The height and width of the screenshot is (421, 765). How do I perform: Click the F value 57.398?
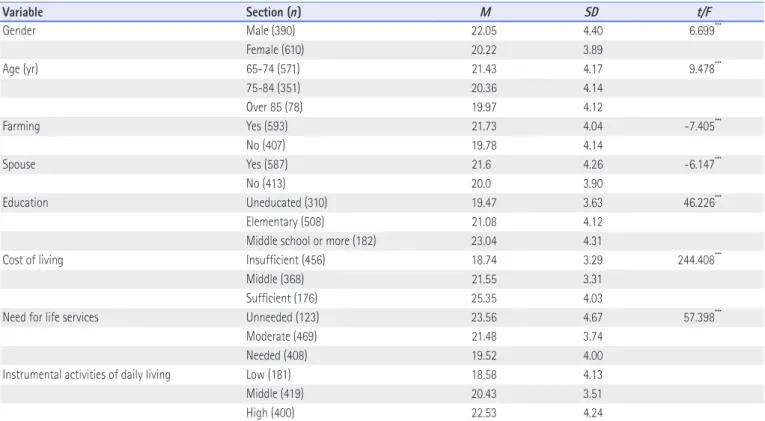pos(699,317)
